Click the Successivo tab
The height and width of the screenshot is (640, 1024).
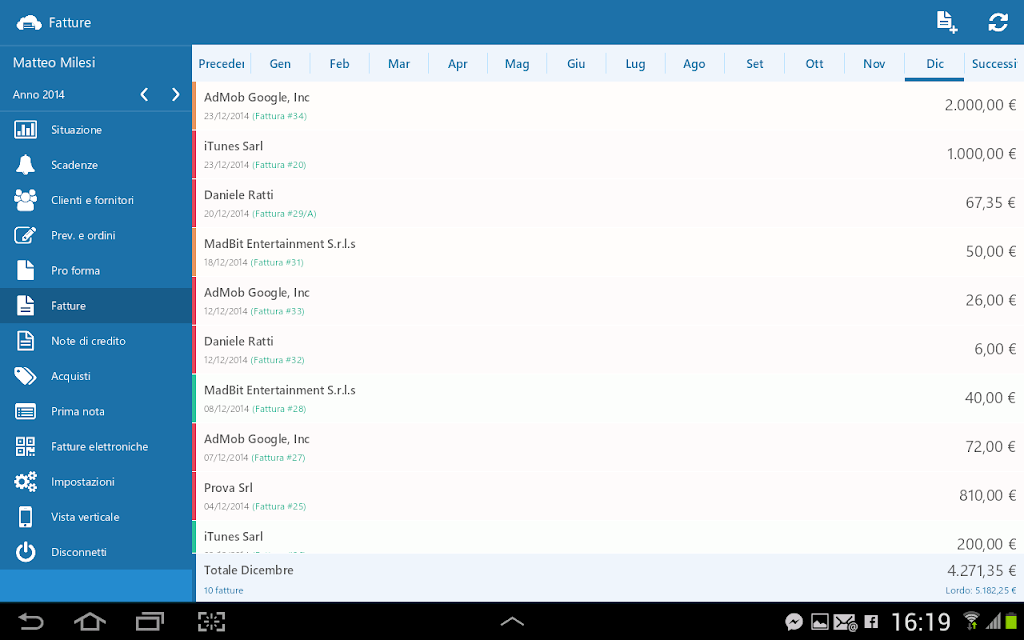[994, 63]
